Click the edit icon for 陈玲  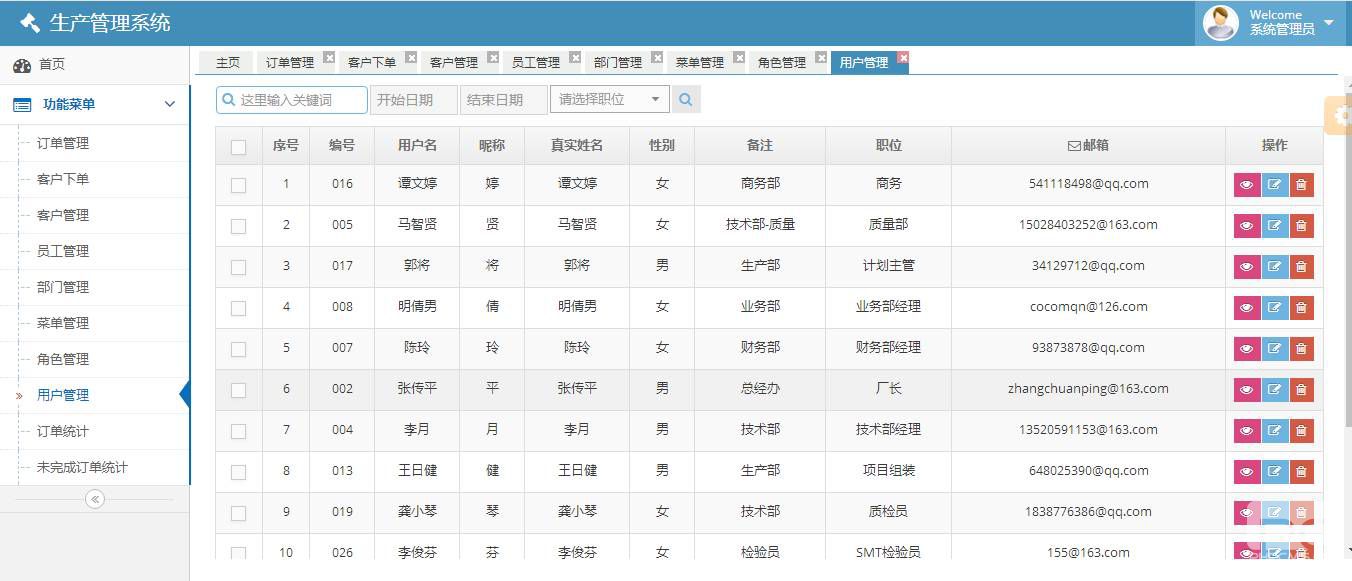(x=1274, y=349)
